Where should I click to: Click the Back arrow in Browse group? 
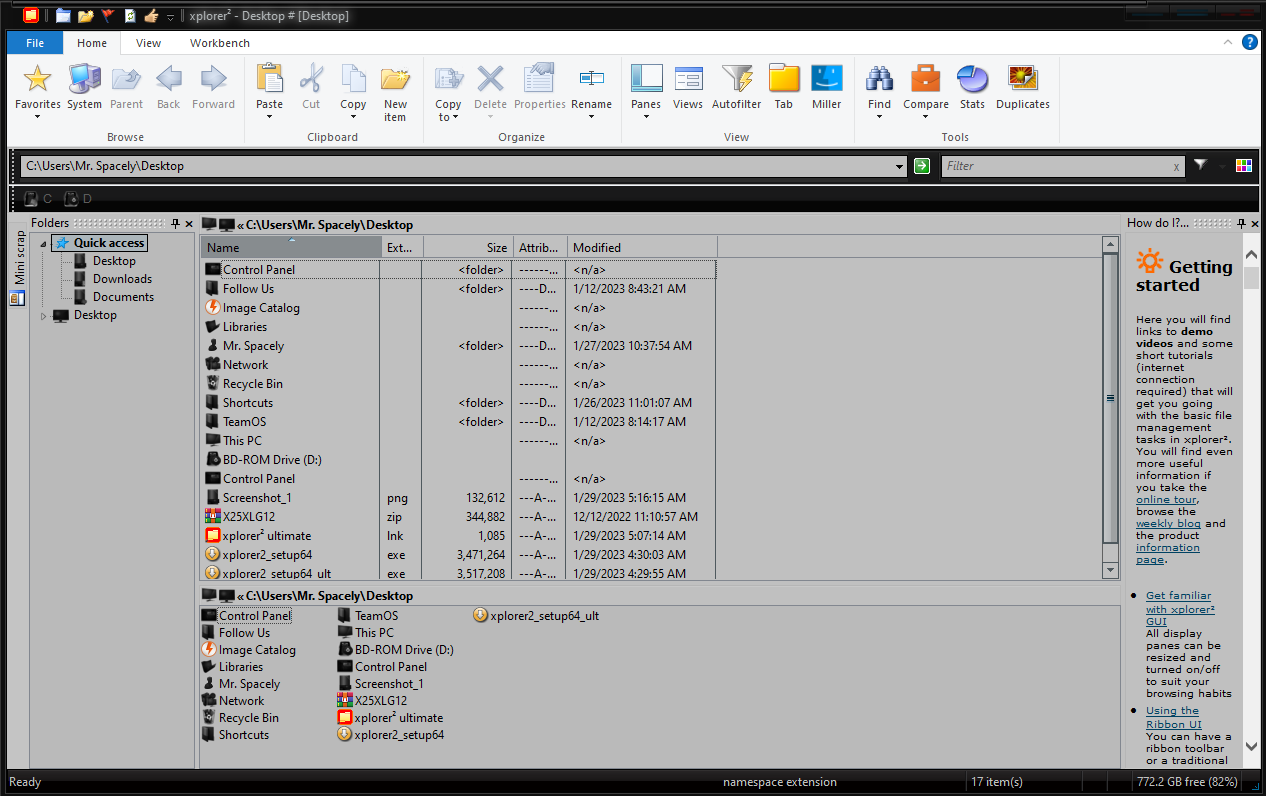point(168,86)
